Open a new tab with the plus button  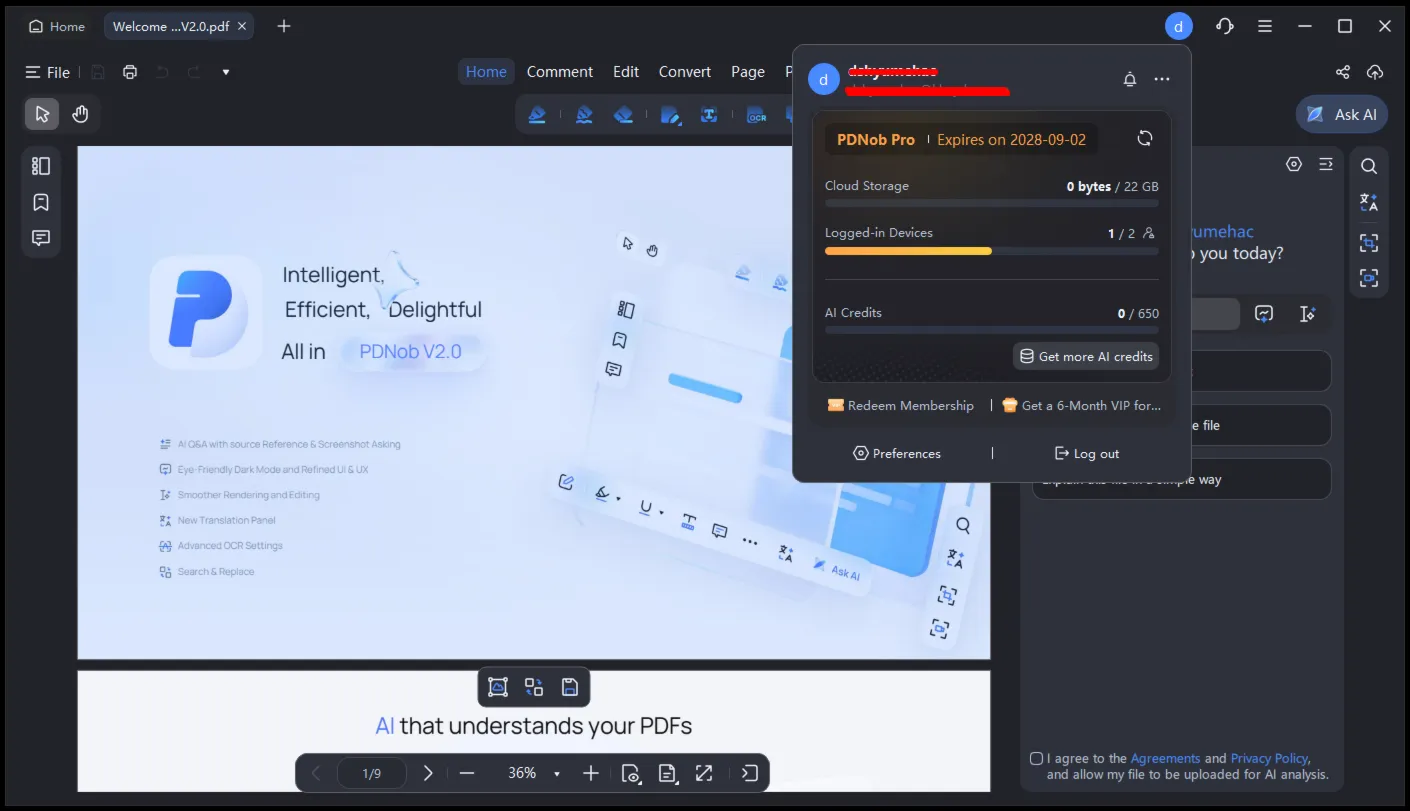tap(284, 26)
